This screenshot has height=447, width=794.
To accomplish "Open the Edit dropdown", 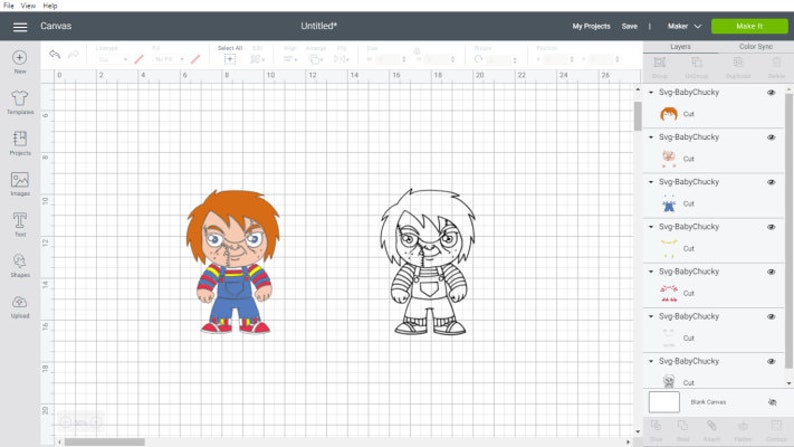I will [257, 59].
